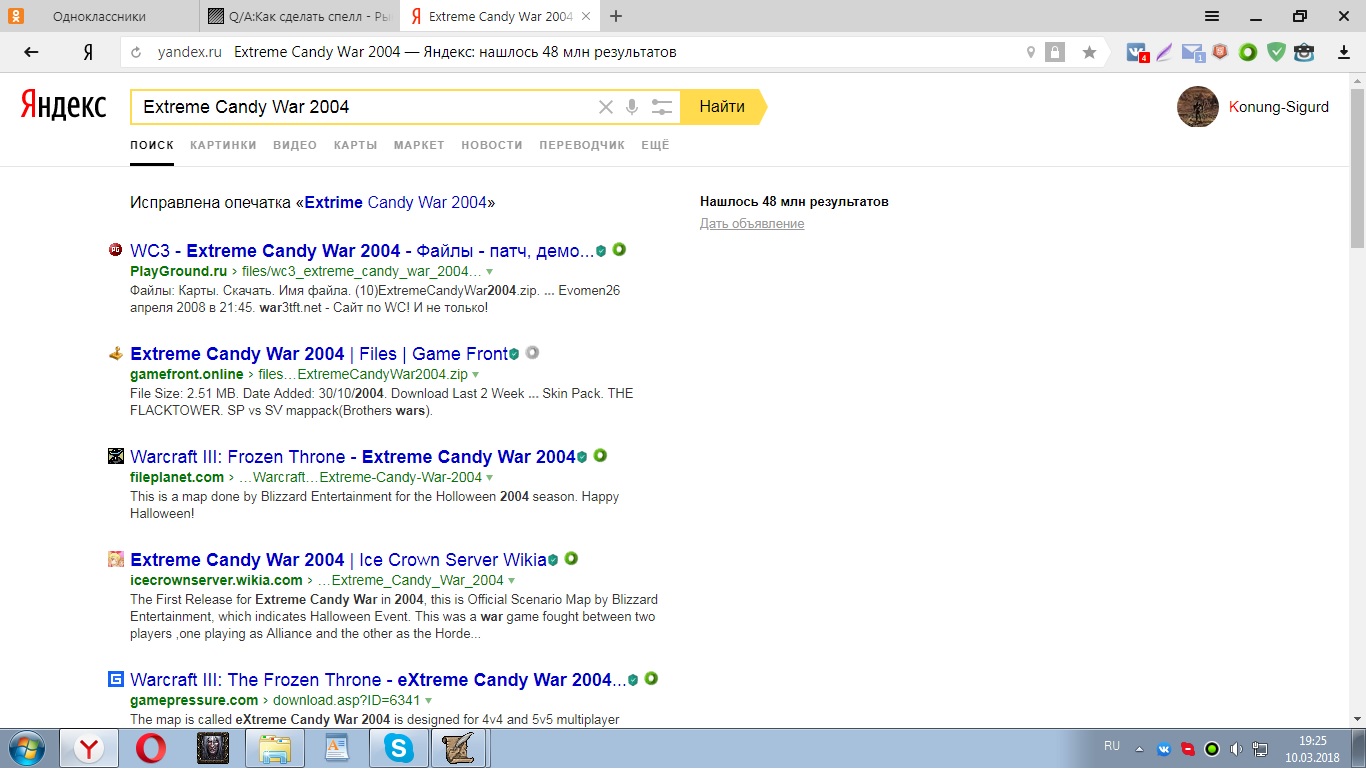The width and height of the screenshot is (1366, 773).
Task: Select the Переводчик search tab
Action: pos(582,145)
